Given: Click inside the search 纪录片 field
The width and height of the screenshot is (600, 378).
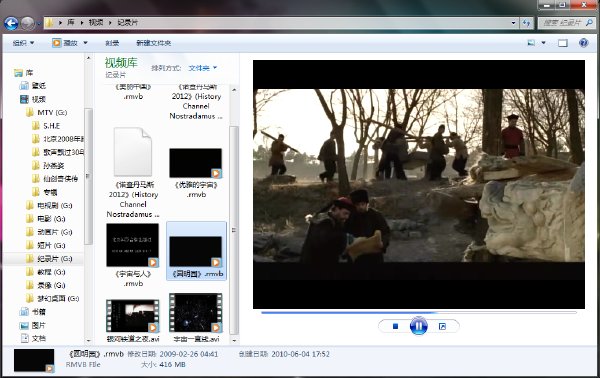Looking at the screenshot, I should tap(561, 23).
